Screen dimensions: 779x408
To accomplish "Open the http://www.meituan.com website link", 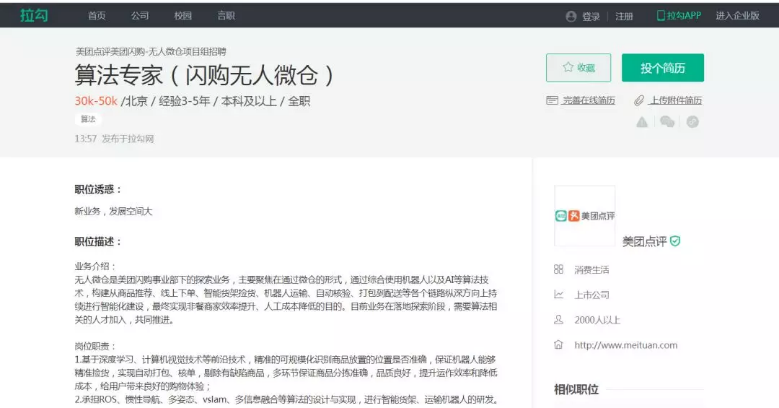I will coord(625,345).
